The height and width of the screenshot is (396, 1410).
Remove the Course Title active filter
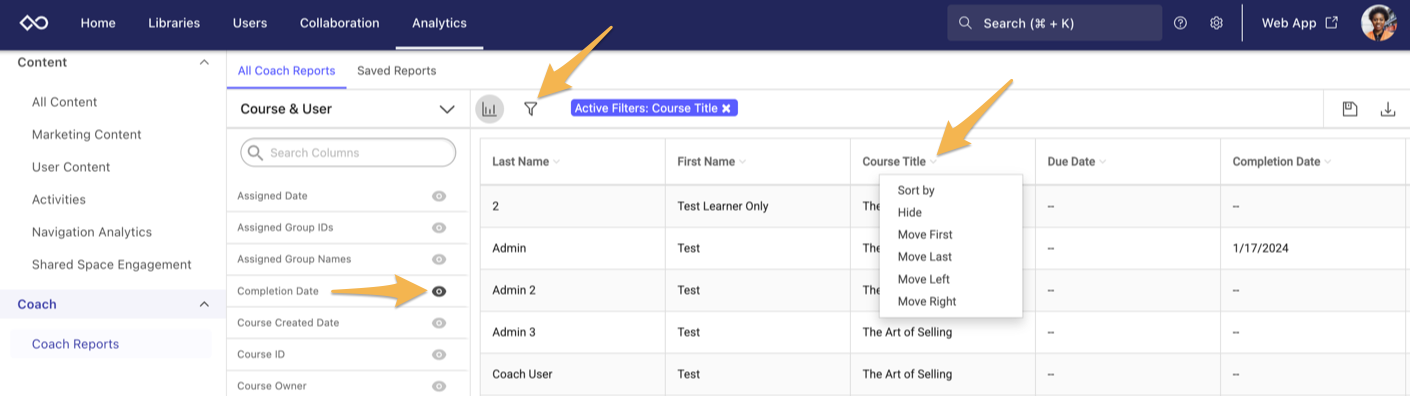pyautogui.click(x=726, y=108)
